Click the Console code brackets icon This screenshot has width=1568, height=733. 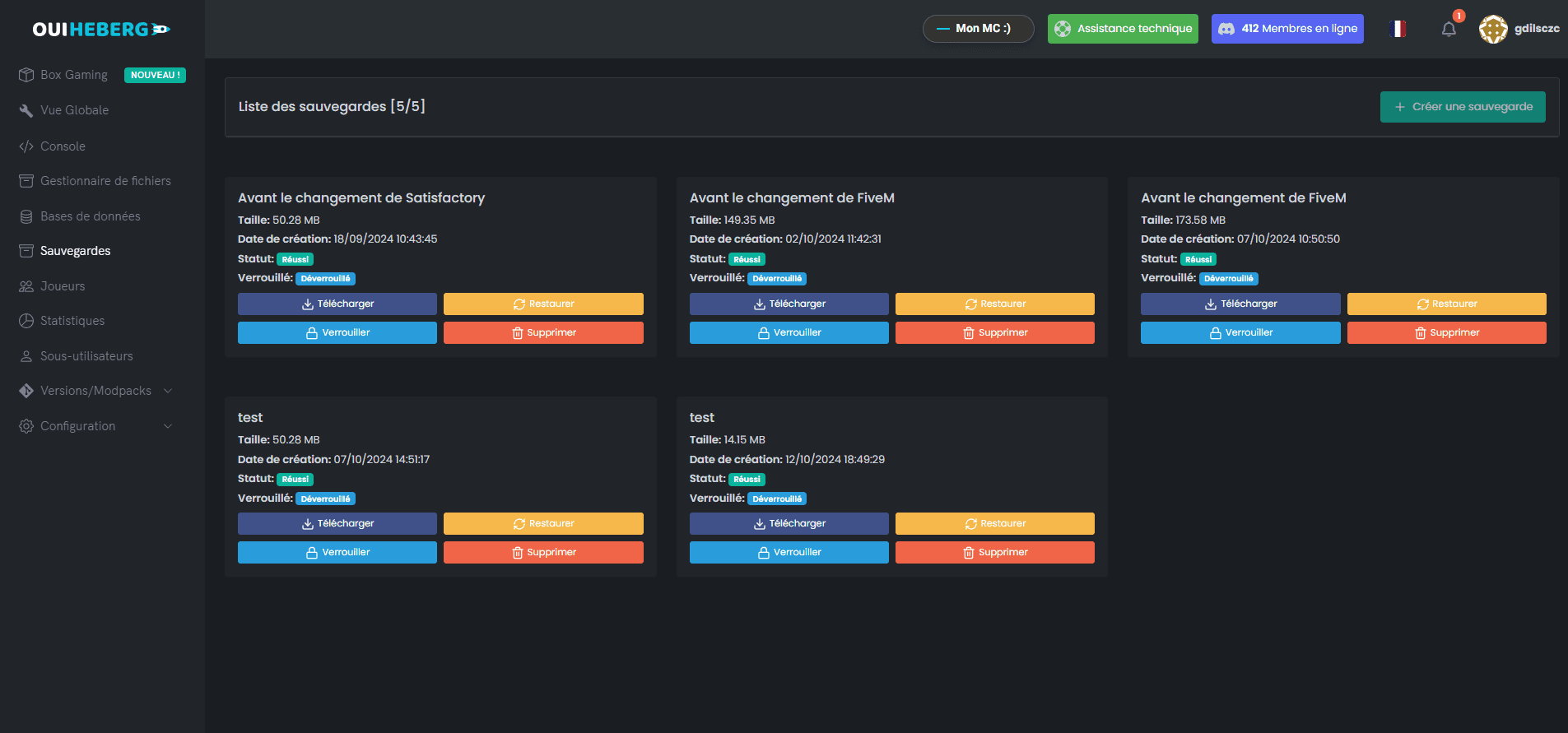pos(26,146)
